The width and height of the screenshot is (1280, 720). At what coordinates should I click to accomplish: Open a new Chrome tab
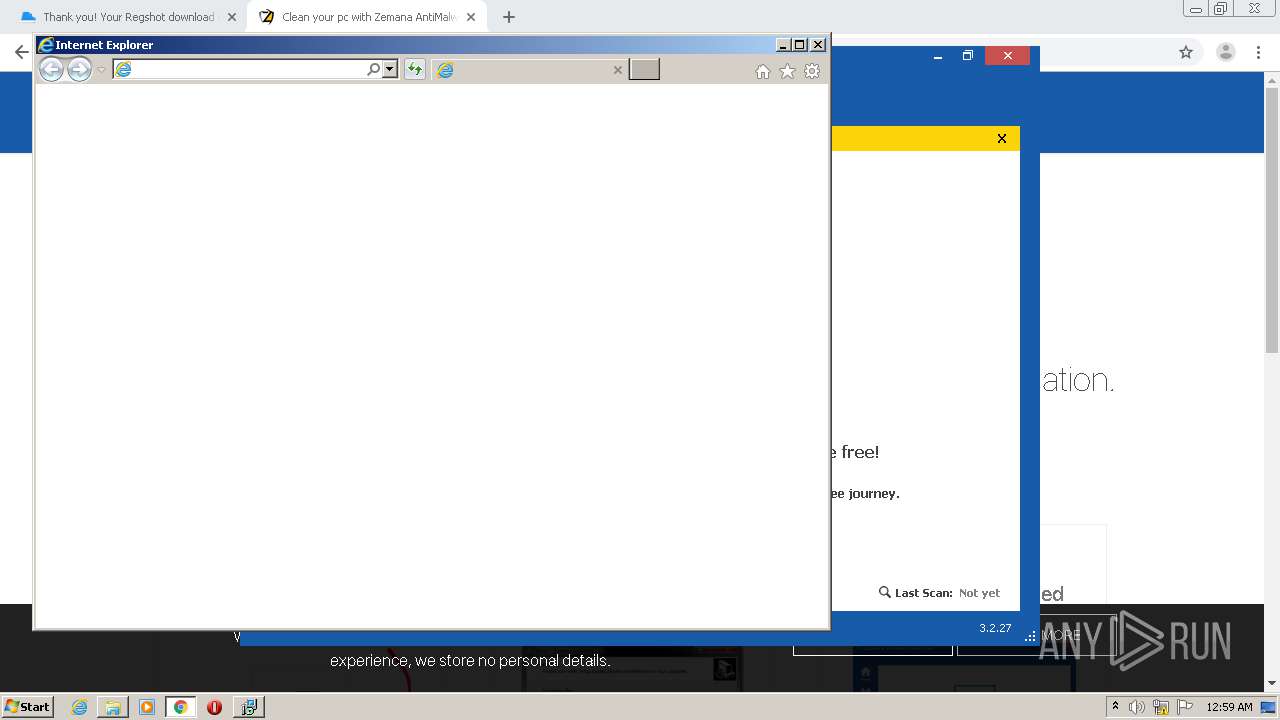508,17
